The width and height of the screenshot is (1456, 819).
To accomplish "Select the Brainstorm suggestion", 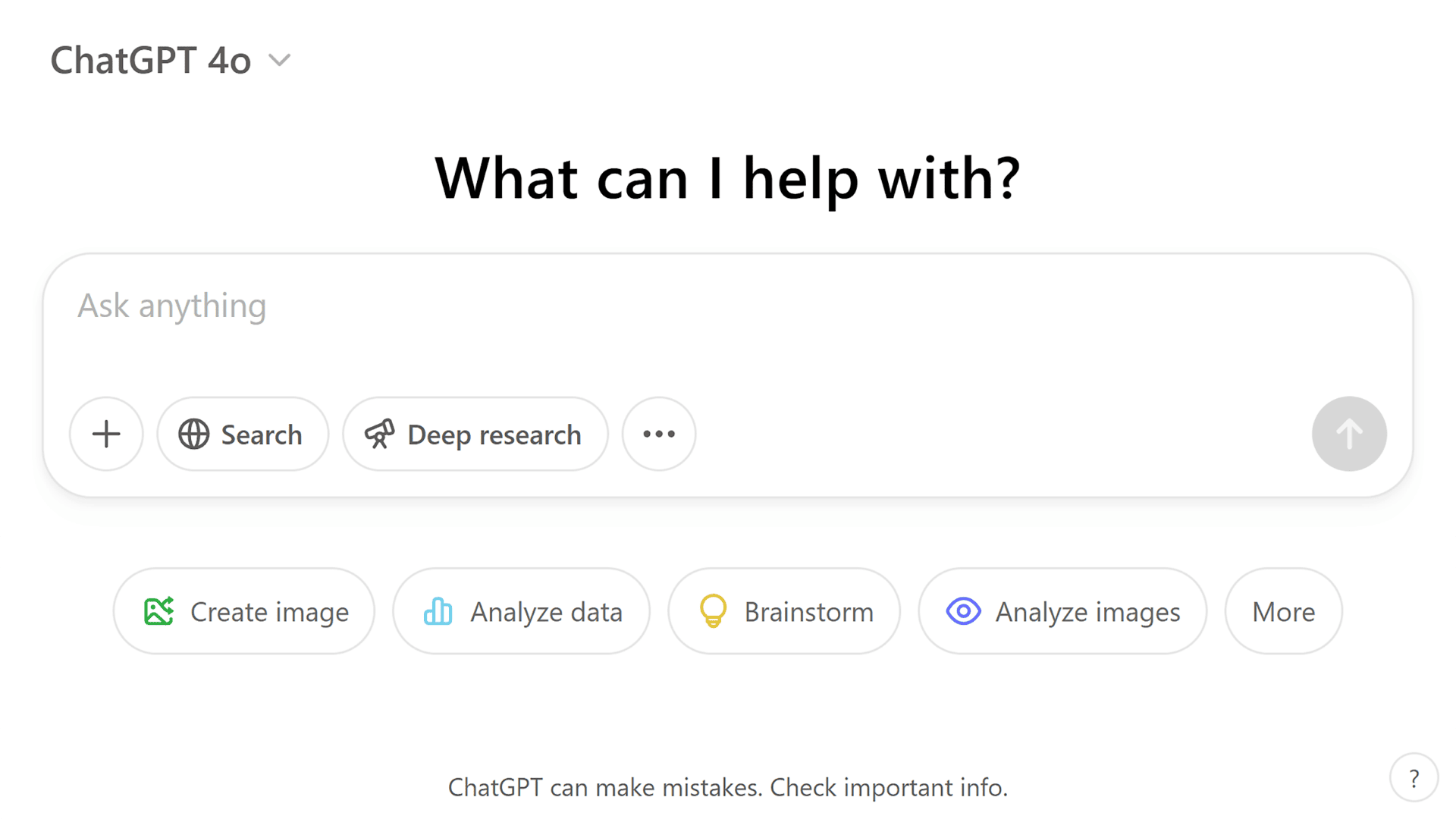I will 784,611.
